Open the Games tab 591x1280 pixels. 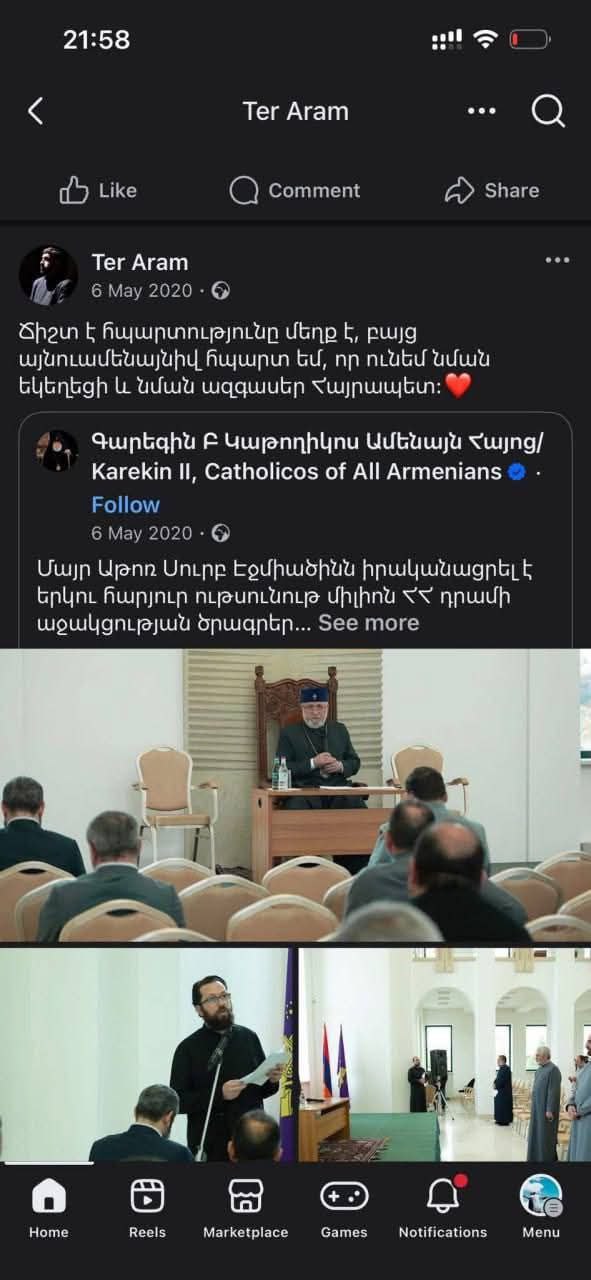pyautogui.click(x=344, y=1208)
